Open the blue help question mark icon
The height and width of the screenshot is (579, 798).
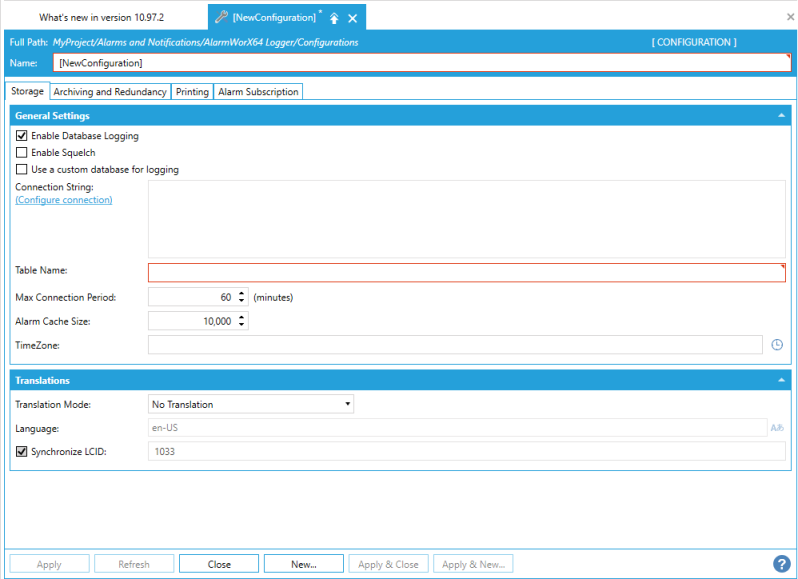781,564
